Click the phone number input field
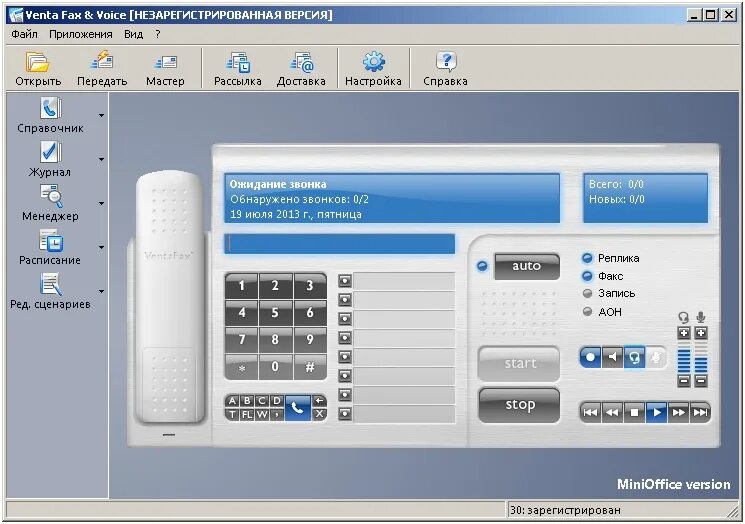The width and height of the screenshot is (745, 524). coord(339,244)
